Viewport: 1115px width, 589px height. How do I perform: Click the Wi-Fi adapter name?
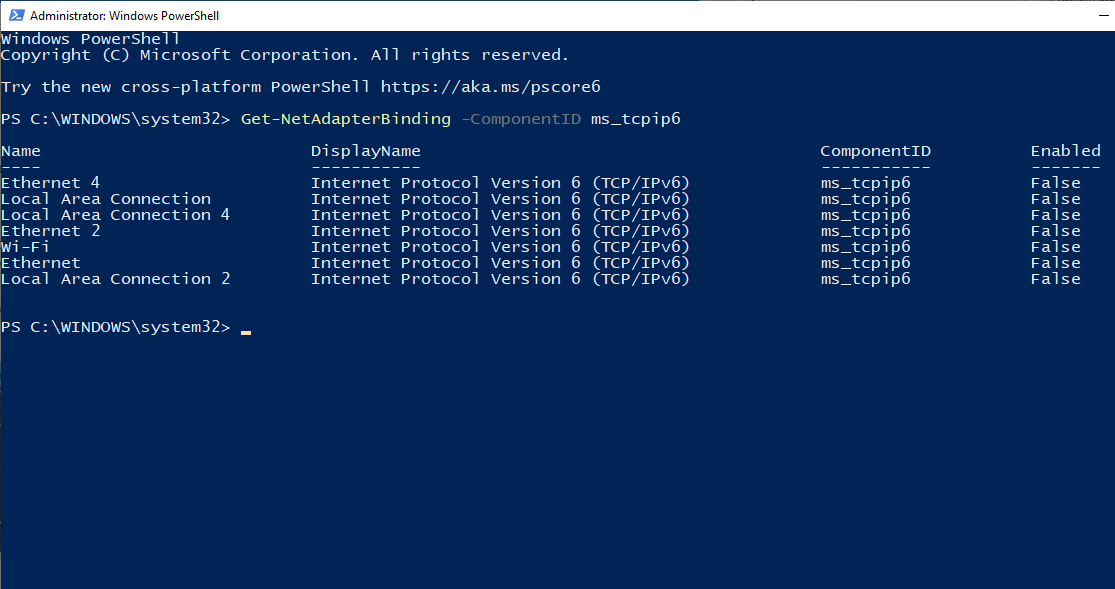[x=25, y=247]
